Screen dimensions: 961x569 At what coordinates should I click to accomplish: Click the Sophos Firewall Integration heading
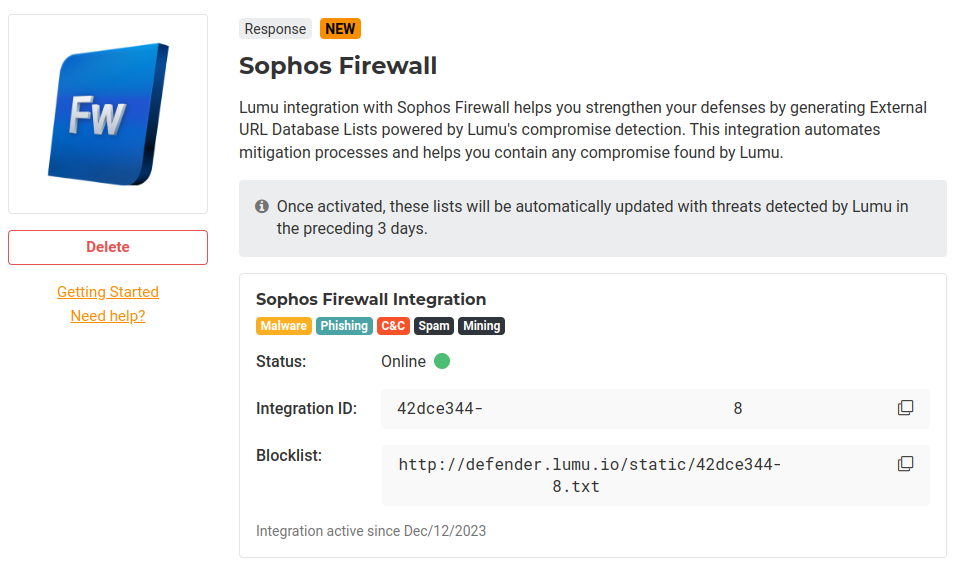tap(371, 299)
